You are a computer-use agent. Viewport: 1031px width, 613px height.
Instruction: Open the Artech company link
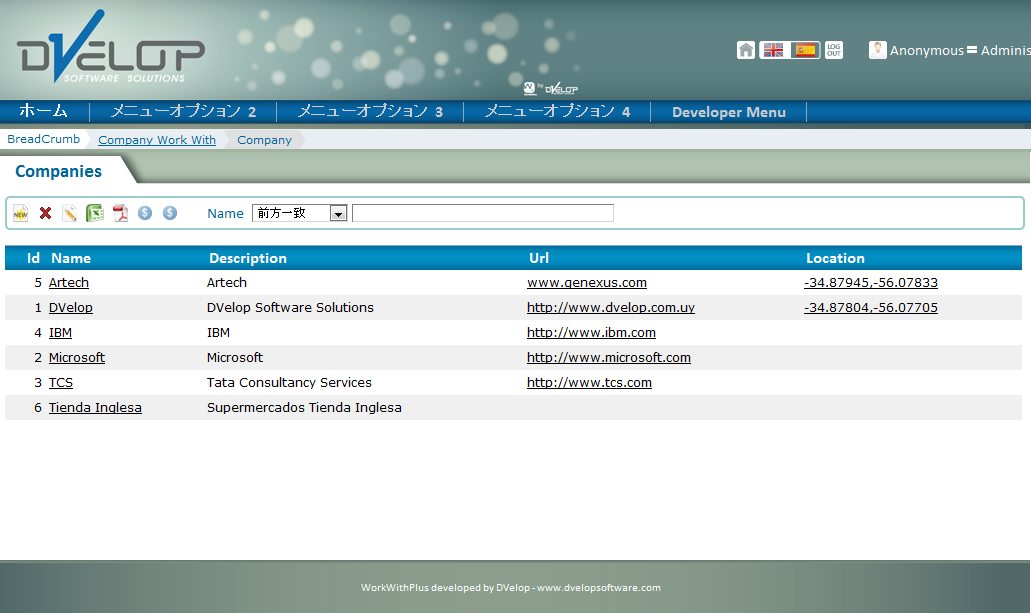click(x=69, y=283)
